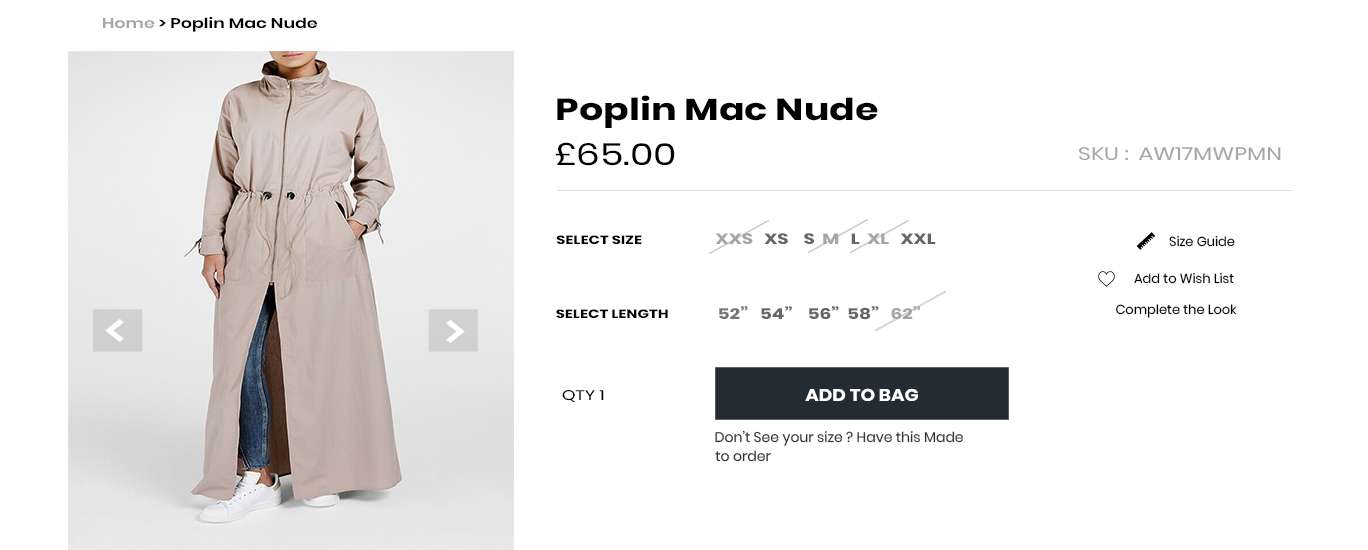
Task: Open the Complete the Look link
Action: (1175, 310)
